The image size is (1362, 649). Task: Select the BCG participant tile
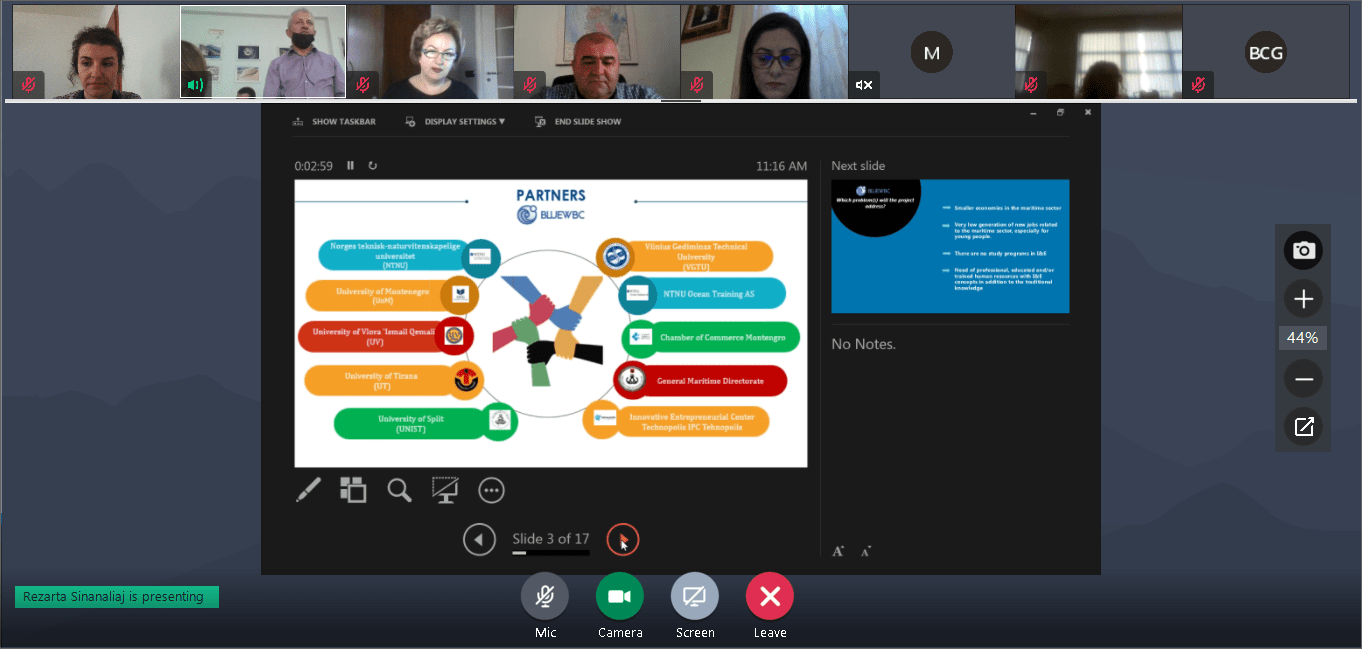(1266, 52)
